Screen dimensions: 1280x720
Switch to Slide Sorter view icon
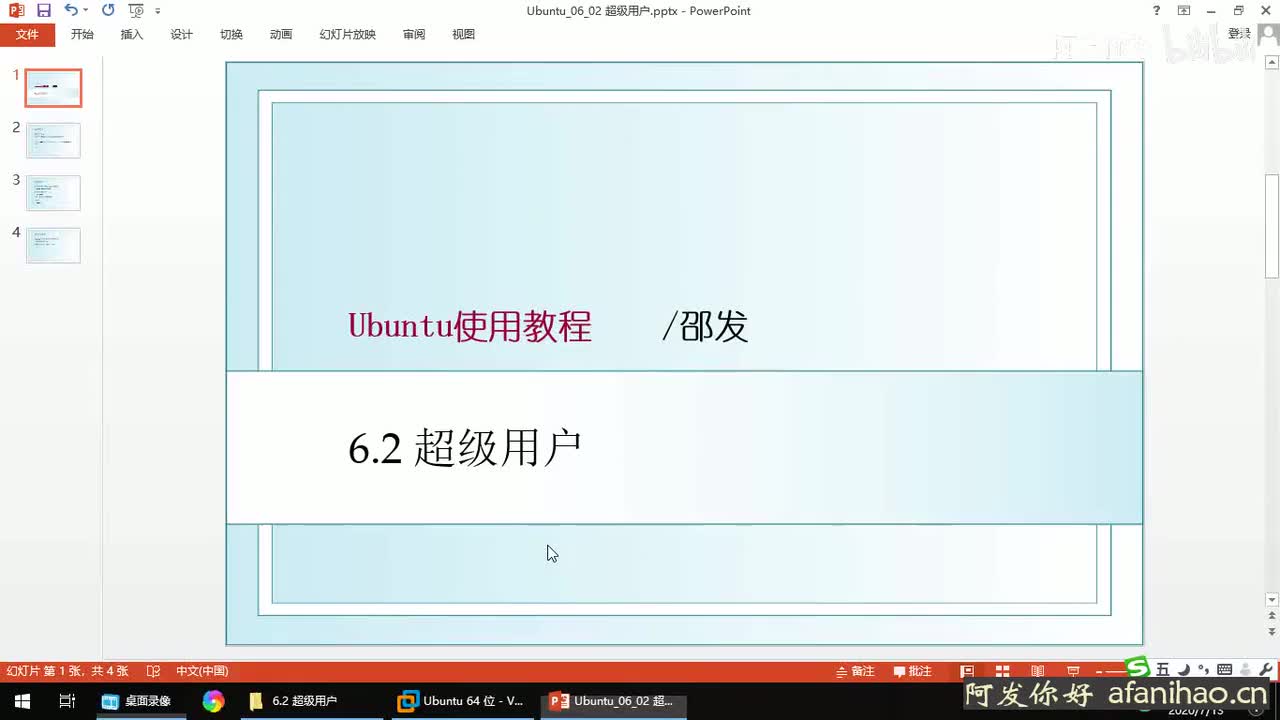pyautogui.click(x=1002, y=671)
